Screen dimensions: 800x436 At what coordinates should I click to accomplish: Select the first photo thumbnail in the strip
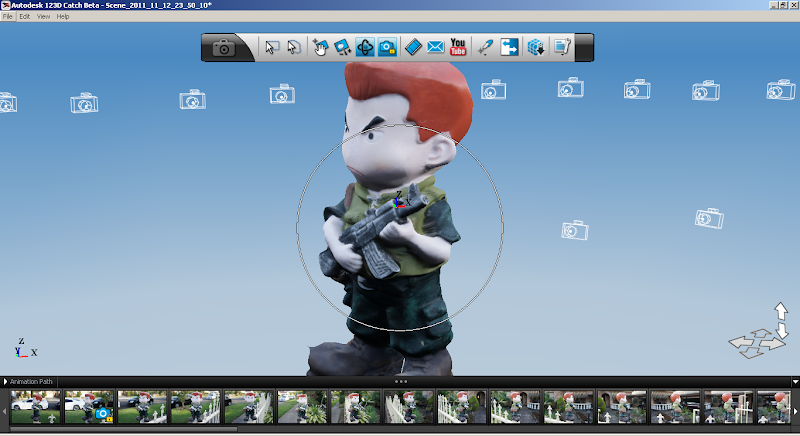(x=35, y=406)
